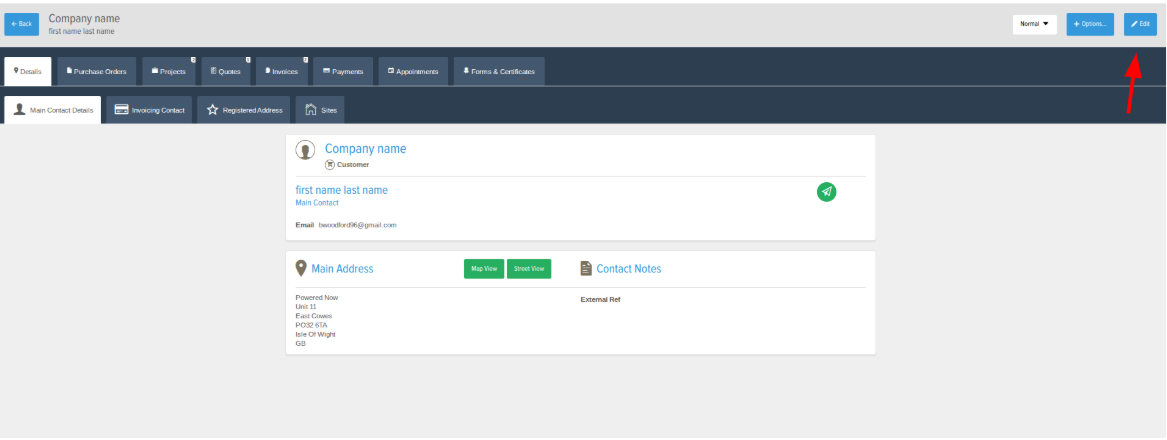Click the Powered Now address line
The height and width of the screenshot is (440, 1167).
click(x=316, y=298)
